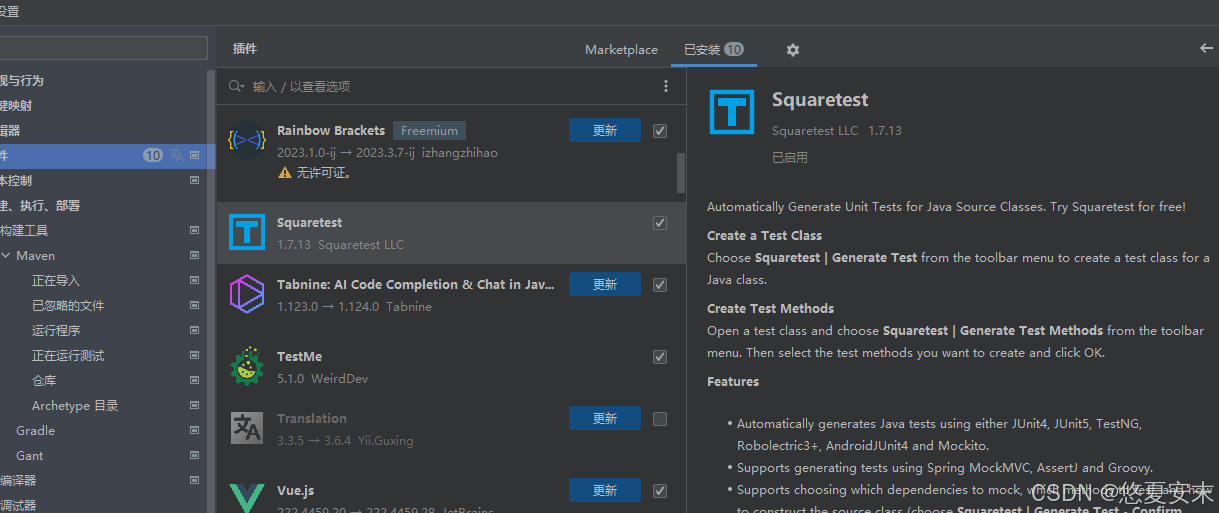
Task: Click the back arrow at top right
Action: click(1206, 48)
